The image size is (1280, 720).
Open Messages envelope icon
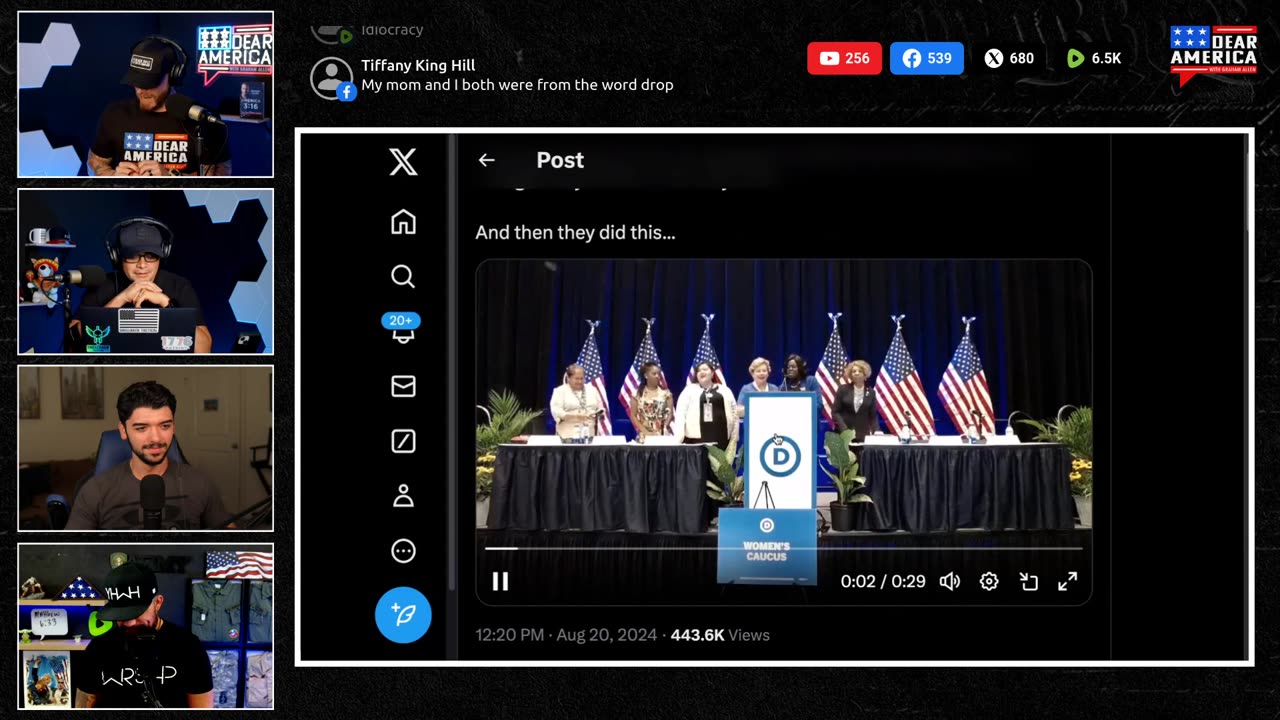[x=403, y=386]
